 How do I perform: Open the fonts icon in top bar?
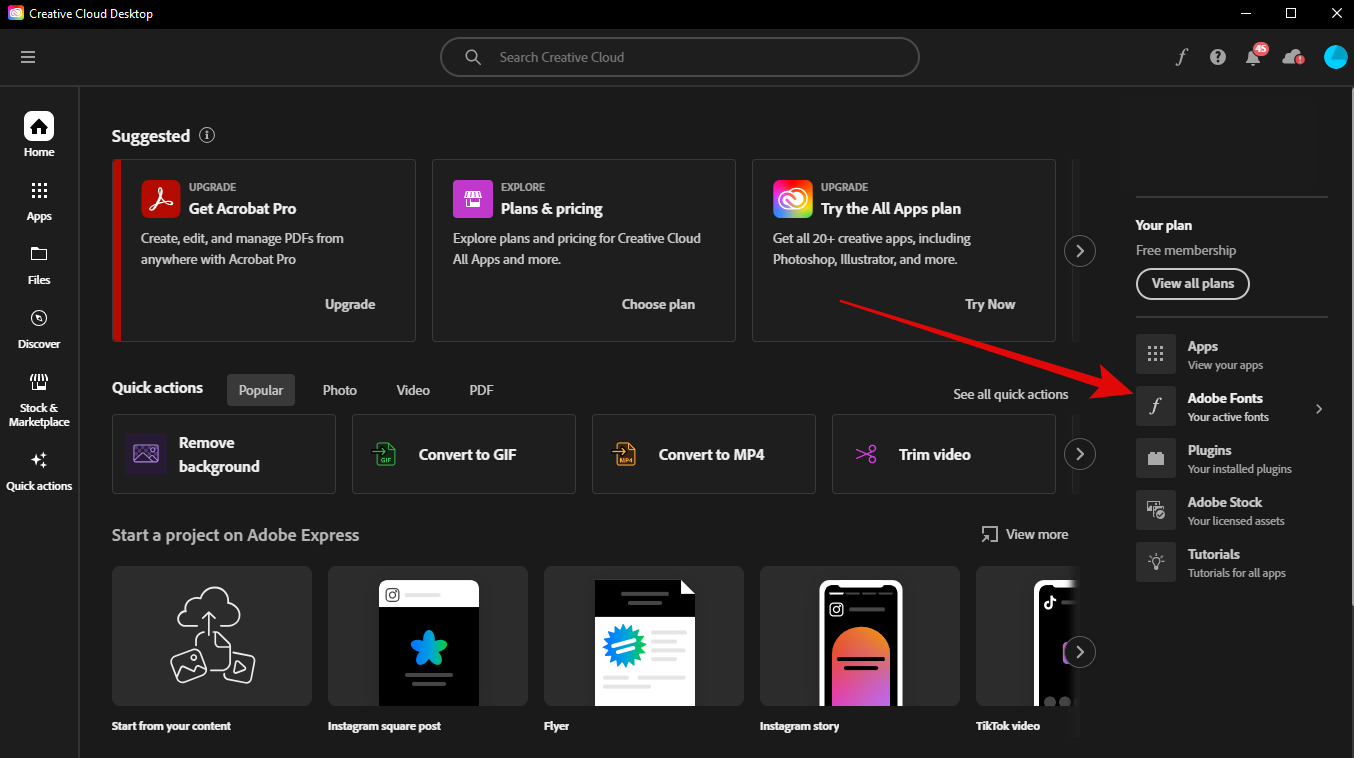point(1181,57)
